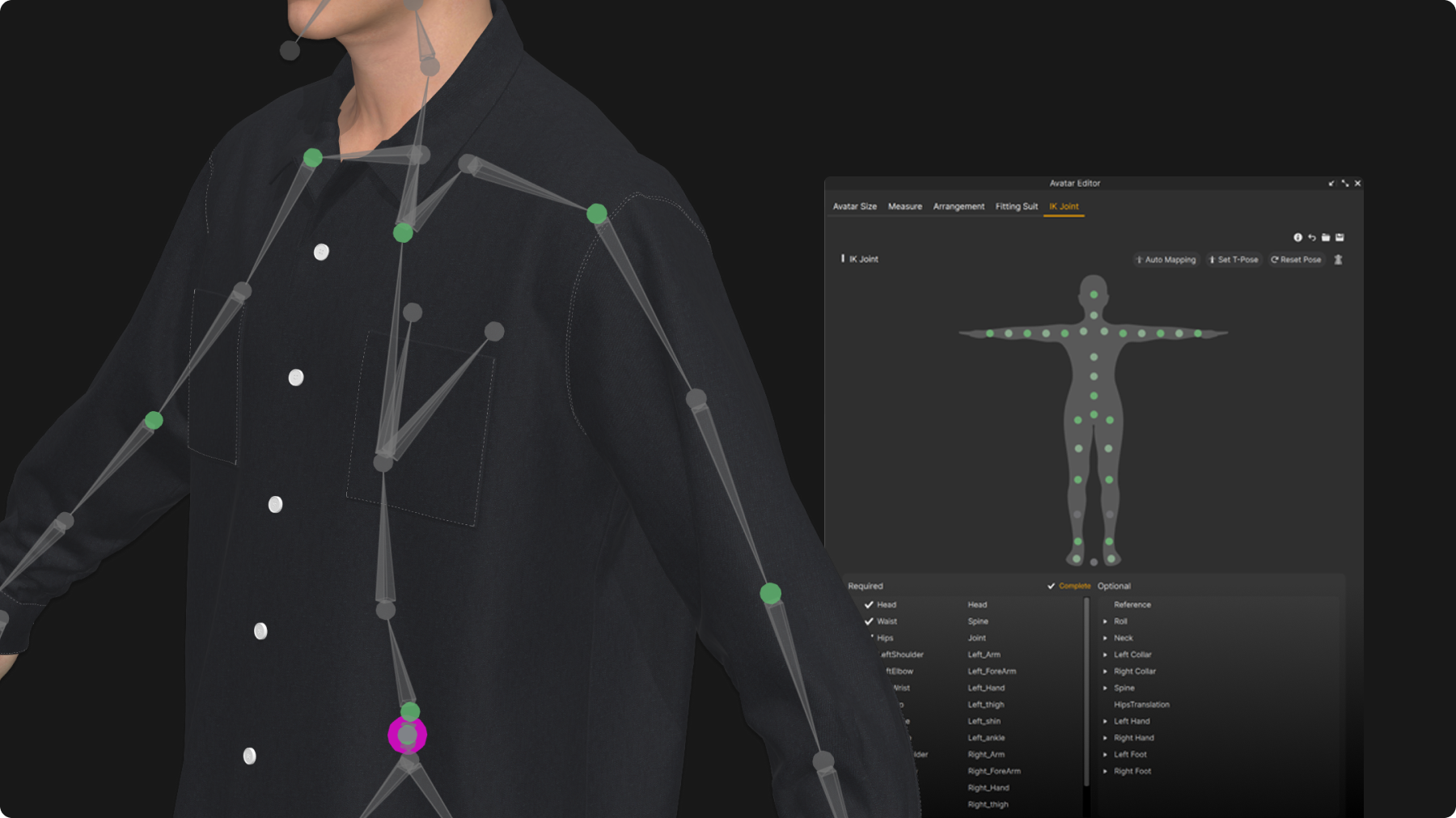This screenshot has width=1456, height=818.
Task: Click the avatar figure icon beside Reset Pose
Action: (x=1338, y=260)
